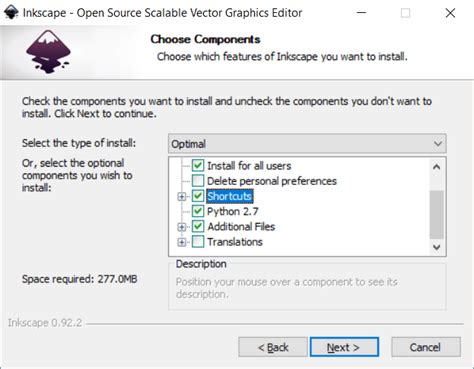Click the component list scrollbar thumb

click(437, 215)
